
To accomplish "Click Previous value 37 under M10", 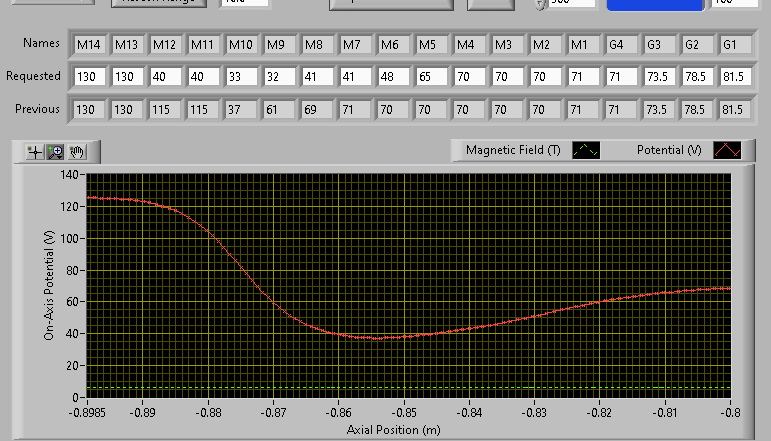I will pos(242,109).
